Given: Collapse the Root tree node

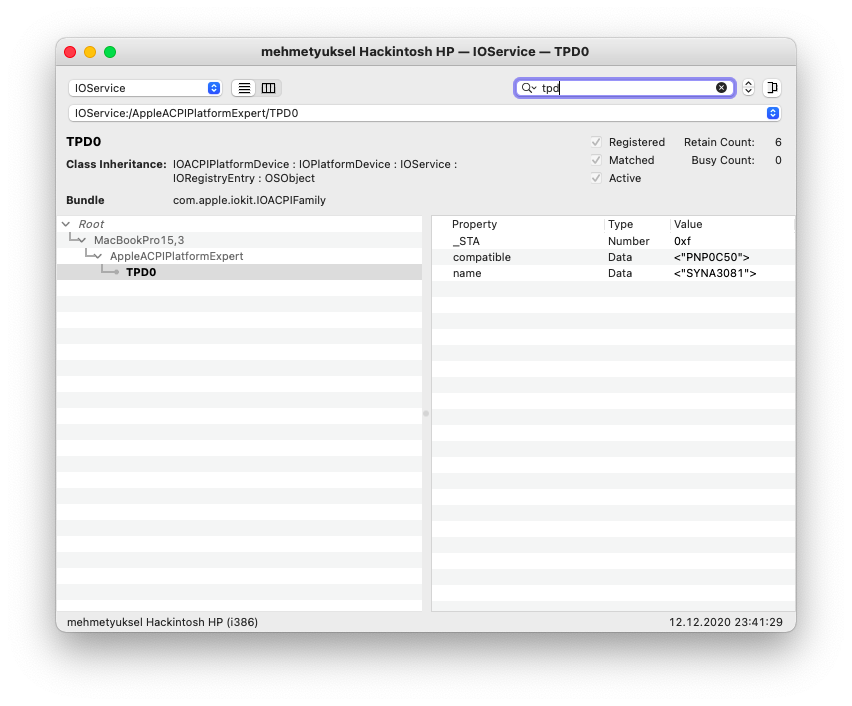Looking at the screenshot, I should point(66,225).
